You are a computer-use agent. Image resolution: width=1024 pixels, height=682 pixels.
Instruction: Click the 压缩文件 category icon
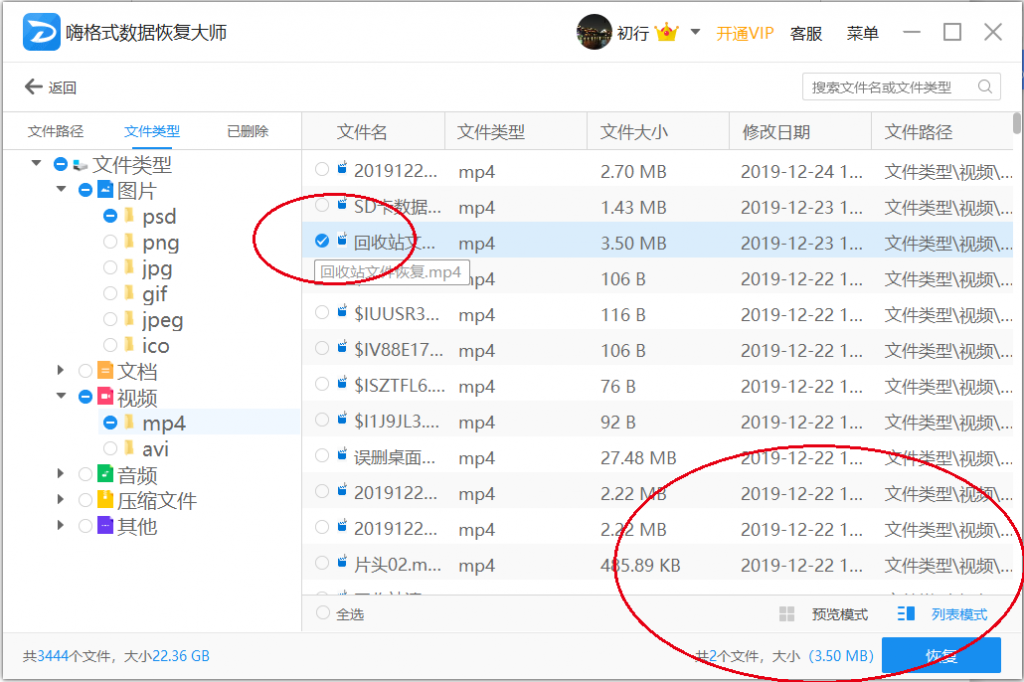pyautogui.click(x=105, y=499)
